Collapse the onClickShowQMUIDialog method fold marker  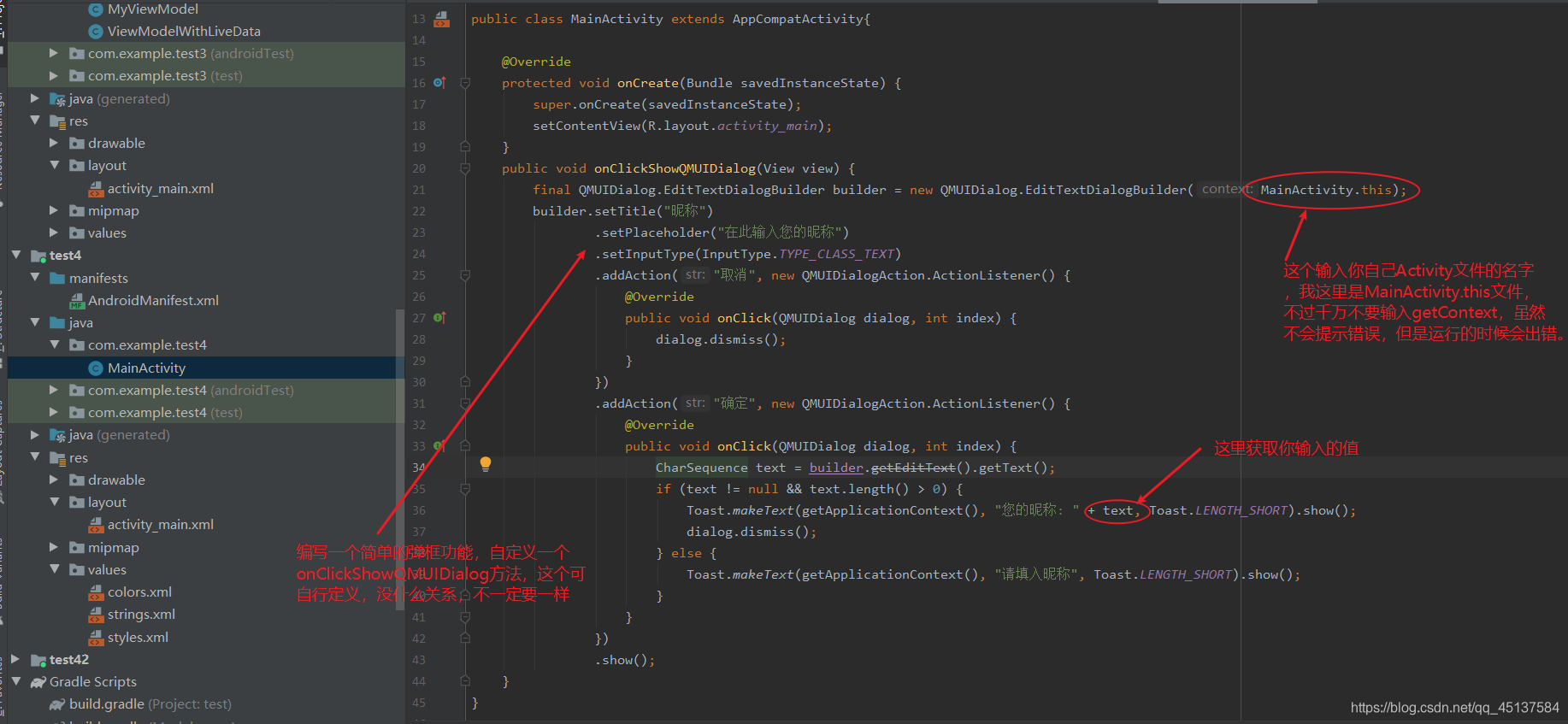click(x=465, y=168)
